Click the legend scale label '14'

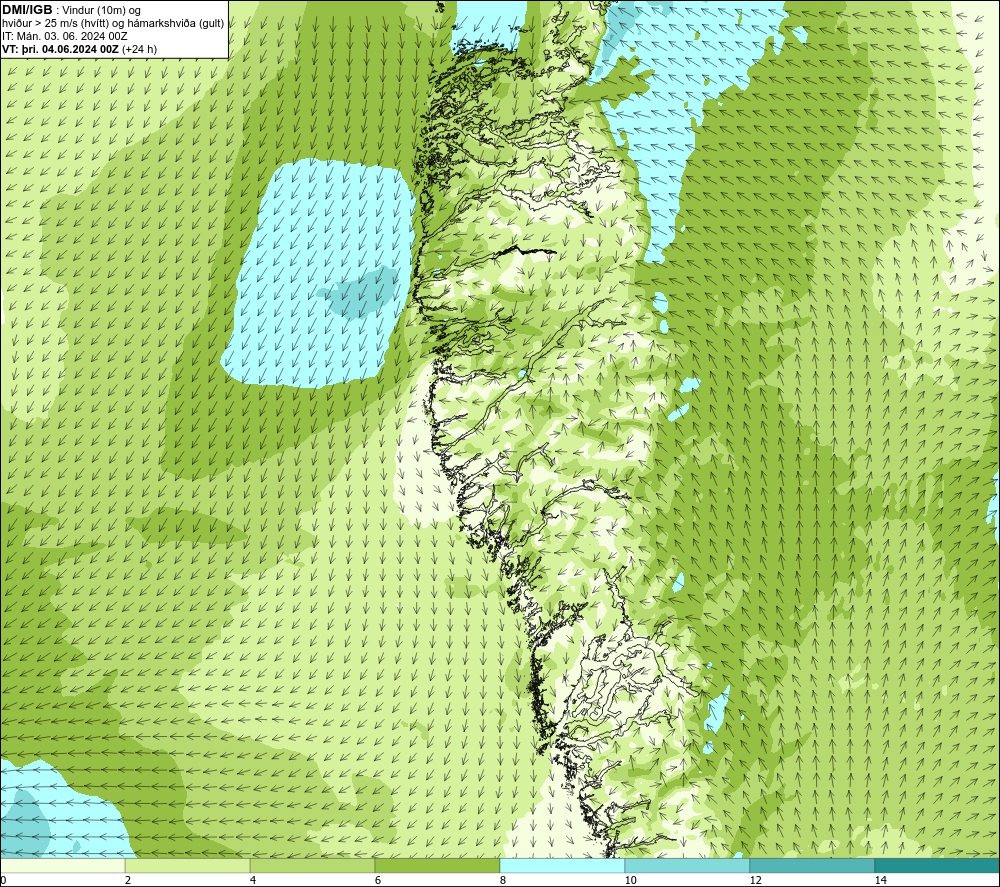point(880,881)
